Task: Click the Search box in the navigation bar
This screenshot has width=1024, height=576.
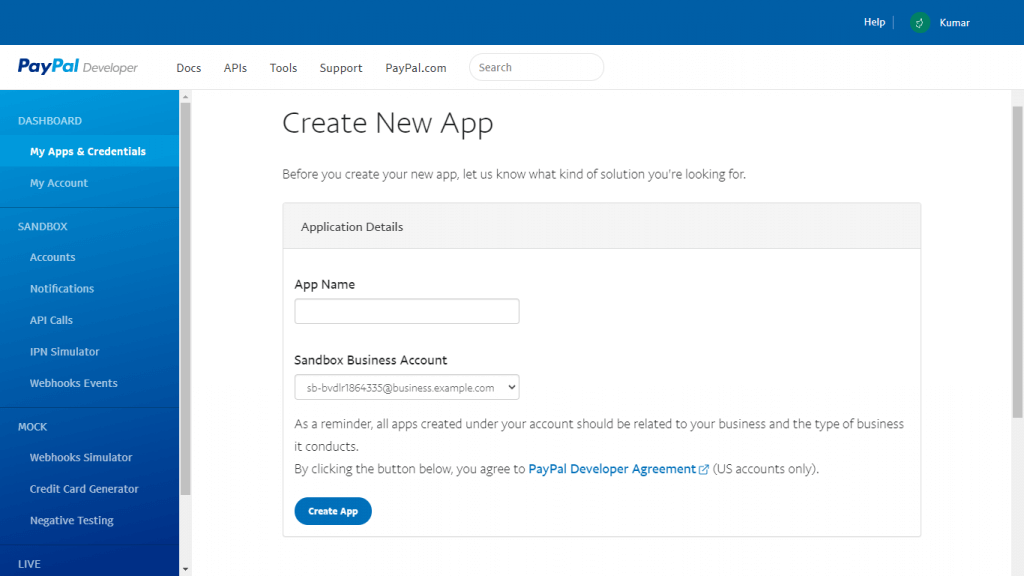Action: pos(536,67)
